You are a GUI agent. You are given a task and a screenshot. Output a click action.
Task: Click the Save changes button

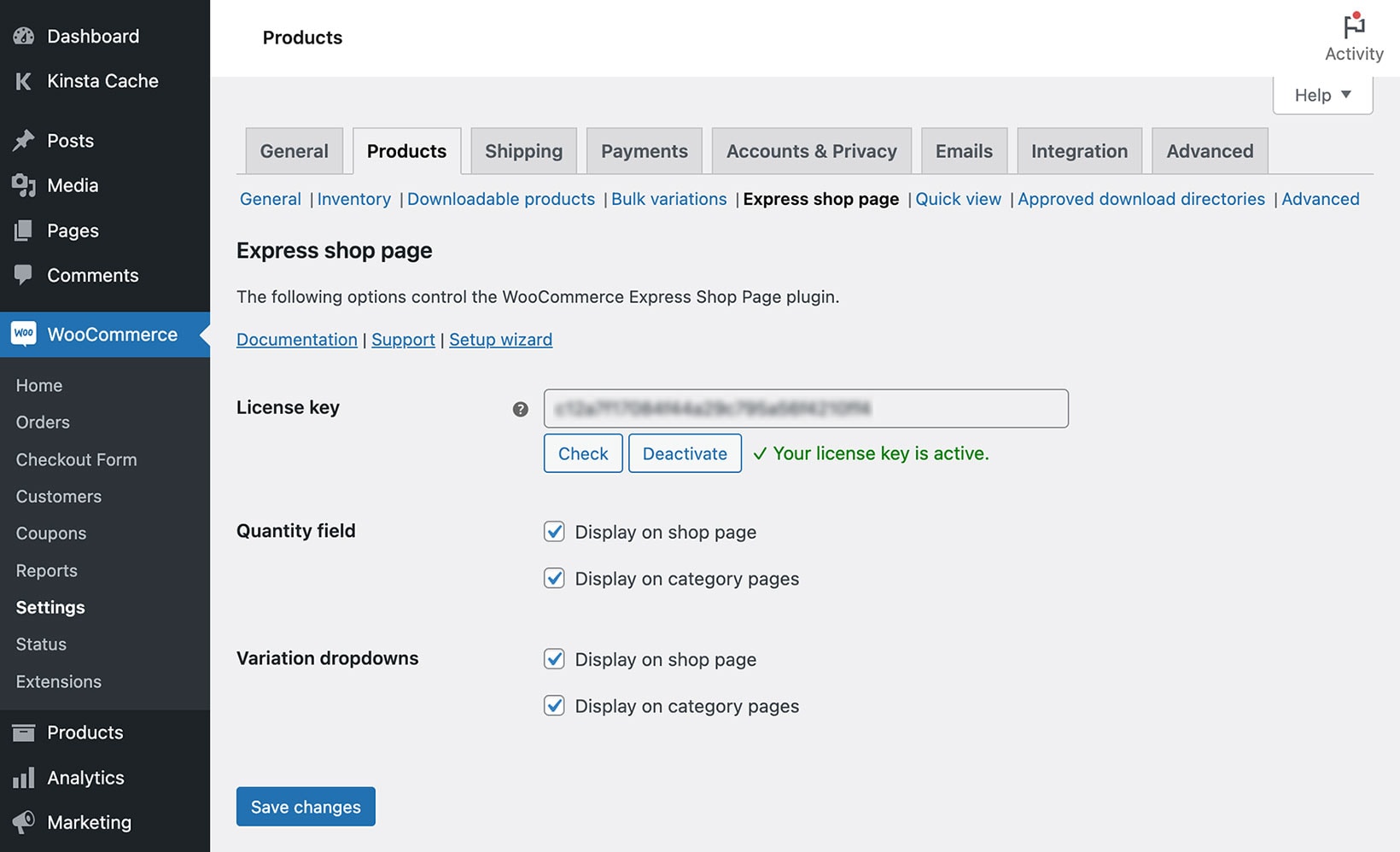pos(305,806)
